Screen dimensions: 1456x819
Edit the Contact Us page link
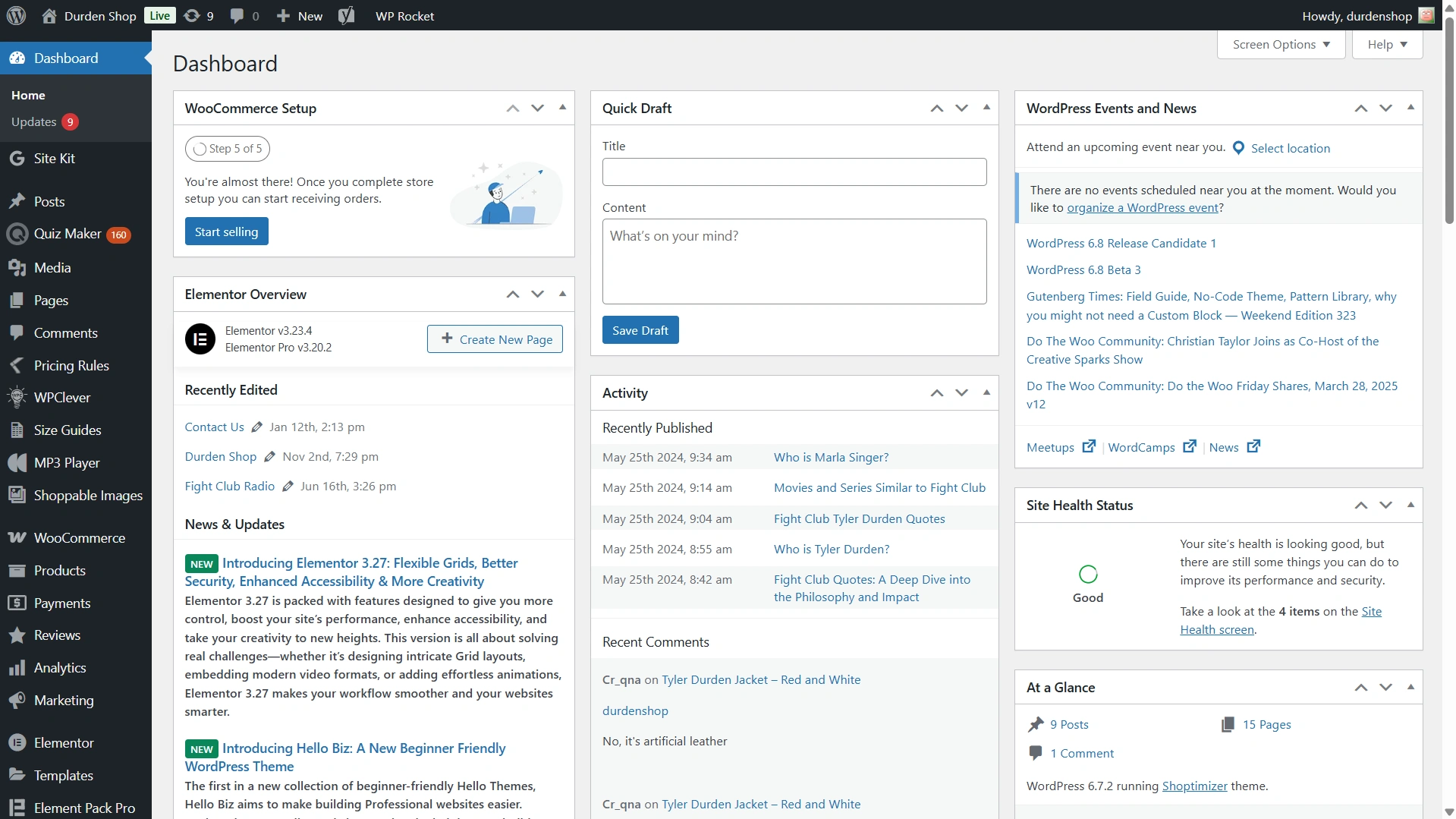click(x=214, y=427)
